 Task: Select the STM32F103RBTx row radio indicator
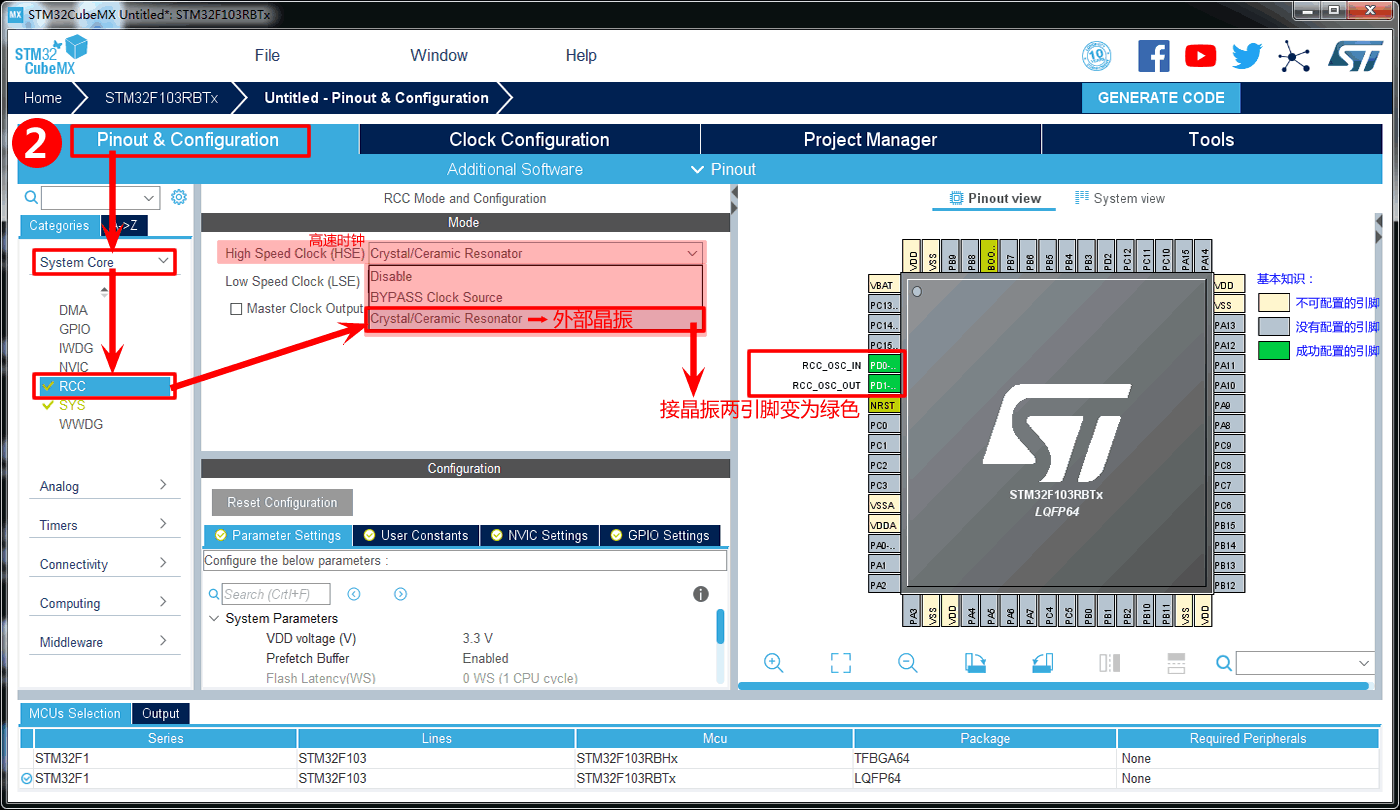pos(26,778)
